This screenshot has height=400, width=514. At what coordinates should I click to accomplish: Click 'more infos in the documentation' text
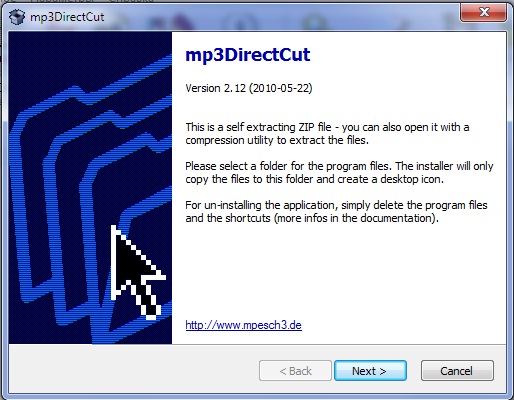pyautogui.click(x=355, y=218)
